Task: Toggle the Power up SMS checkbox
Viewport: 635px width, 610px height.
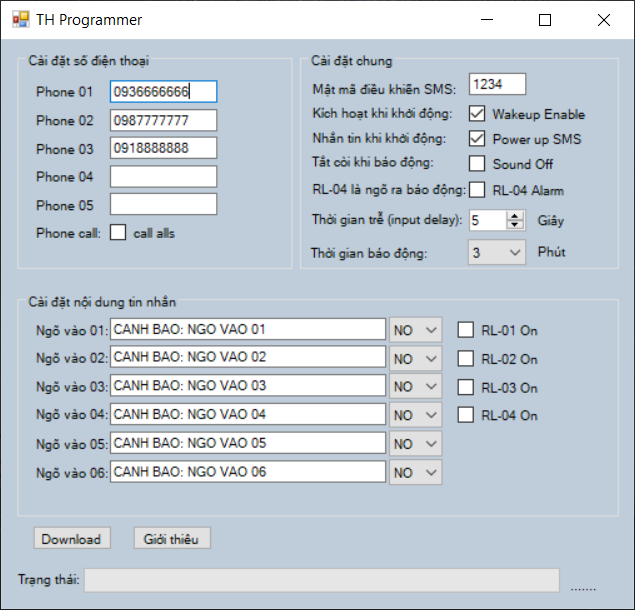Action: click(x=477, y=138)
